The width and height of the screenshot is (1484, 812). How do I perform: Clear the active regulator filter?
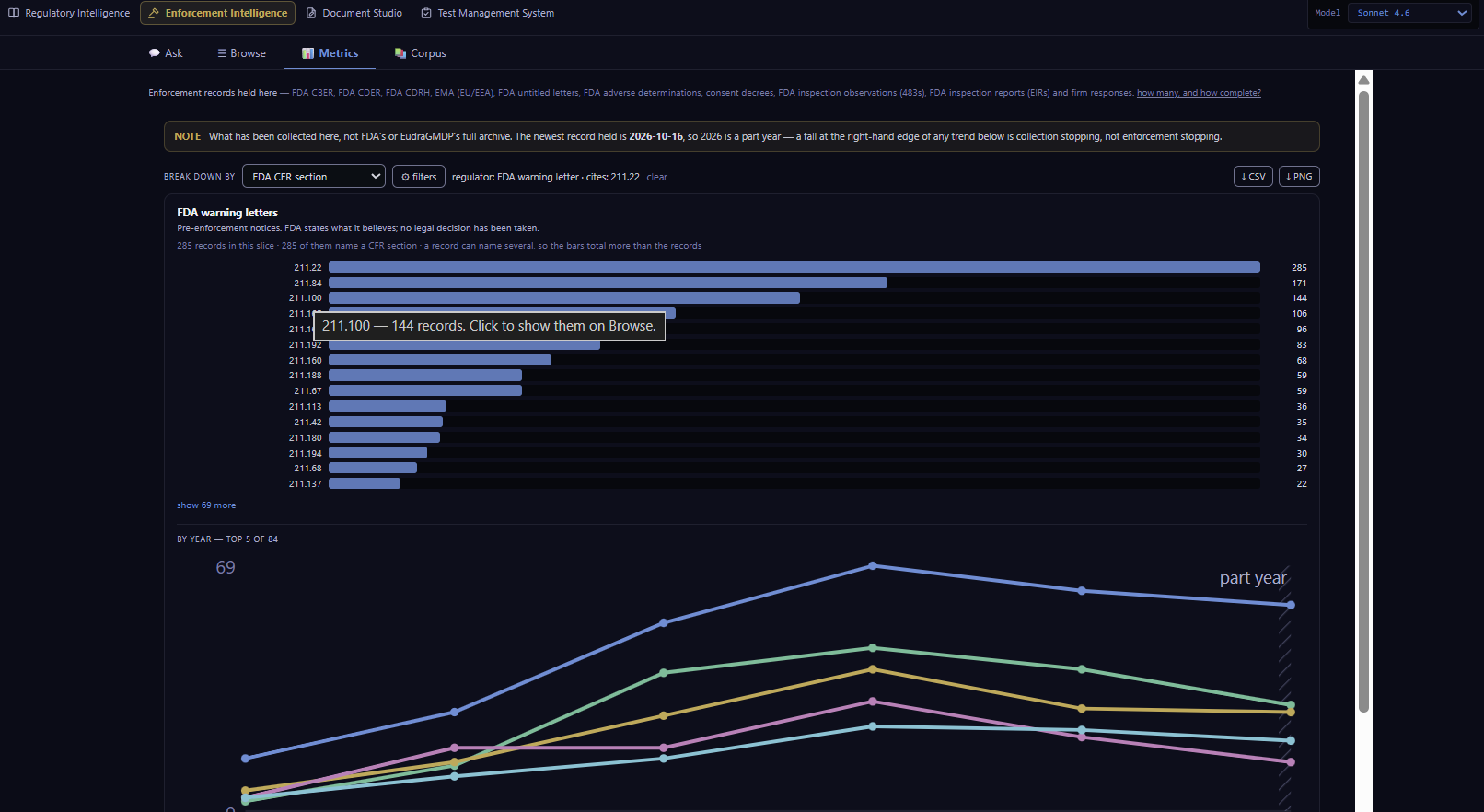(x=656, y=177)
